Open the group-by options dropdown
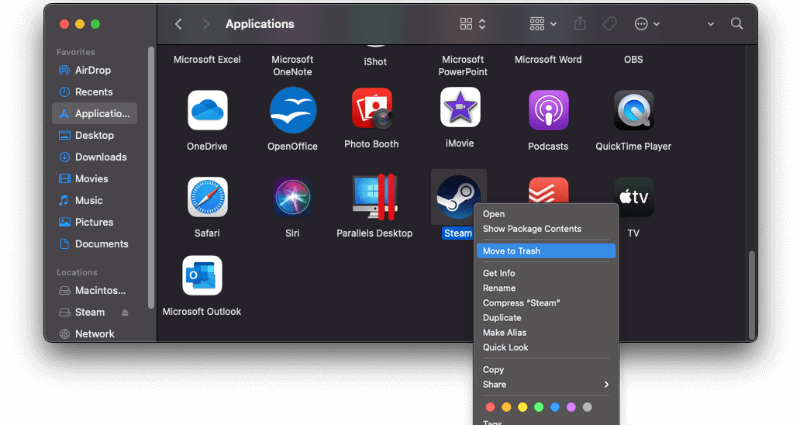The height and width of the screenshot is (425, 800). [543, 24]
